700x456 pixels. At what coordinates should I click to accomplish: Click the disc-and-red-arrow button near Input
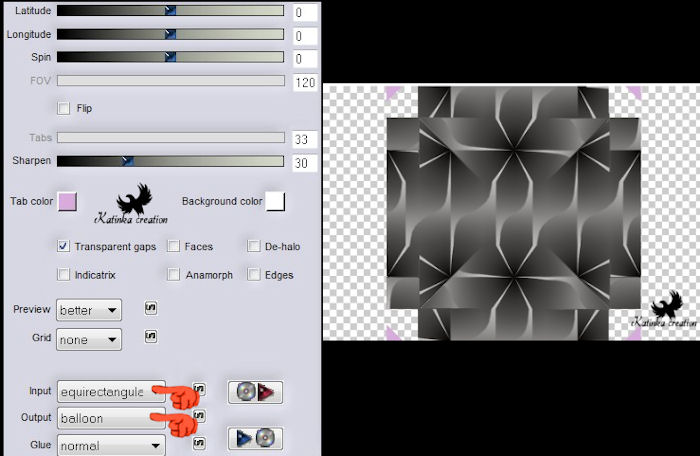(x=255, y=391)
